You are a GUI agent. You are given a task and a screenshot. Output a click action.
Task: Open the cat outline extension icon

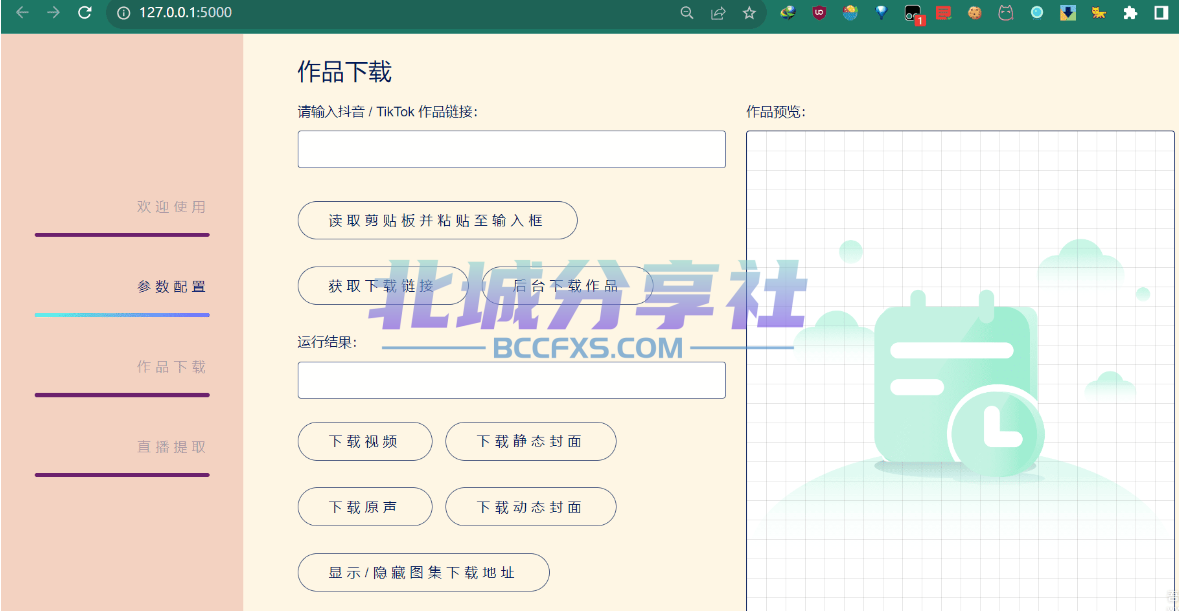tap(1005, 13)
